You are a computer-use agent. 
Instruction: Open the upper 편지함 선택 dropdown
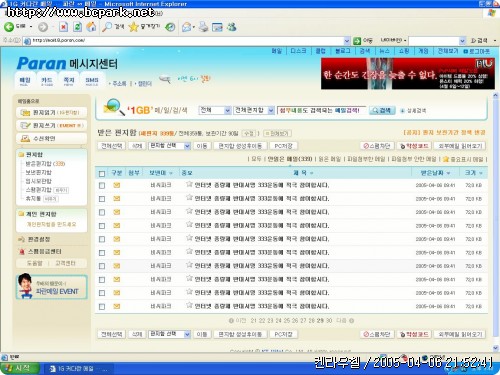click(x=169, y=146)
